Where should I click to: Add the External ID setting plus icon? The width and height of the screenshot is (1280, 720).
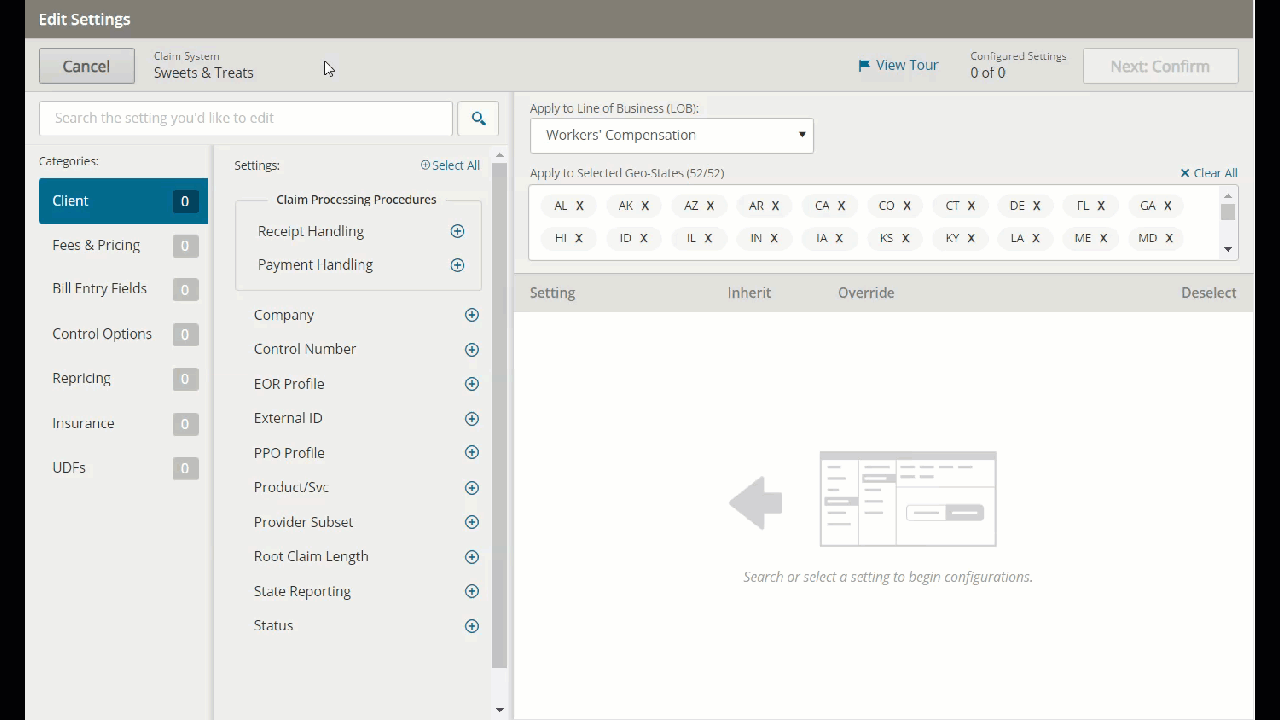point(472,419)
